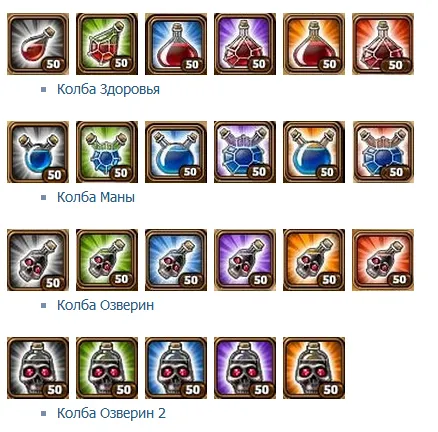Select the green-background health flask icon

click(x=107, y=44)
